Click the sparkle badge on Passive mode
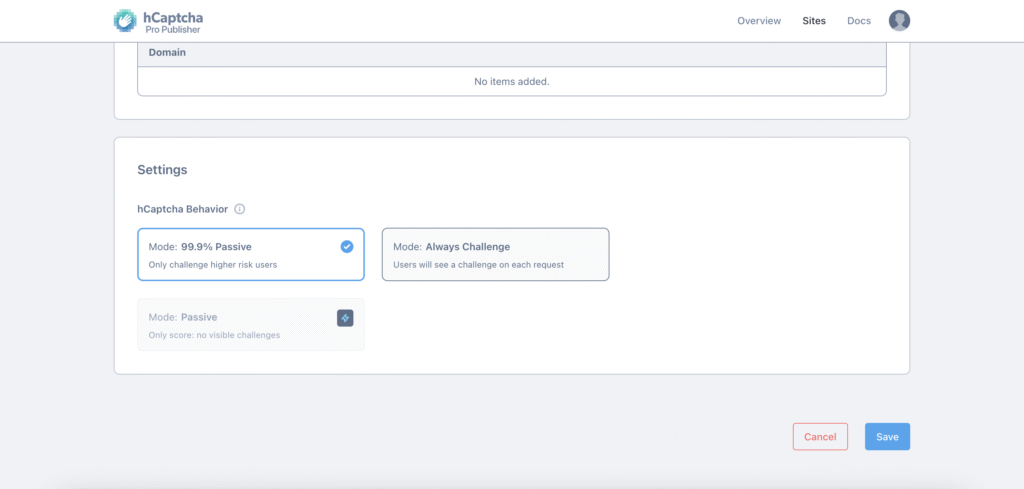The width and height of the screenshot is (1024, 489). click(345, 317)
